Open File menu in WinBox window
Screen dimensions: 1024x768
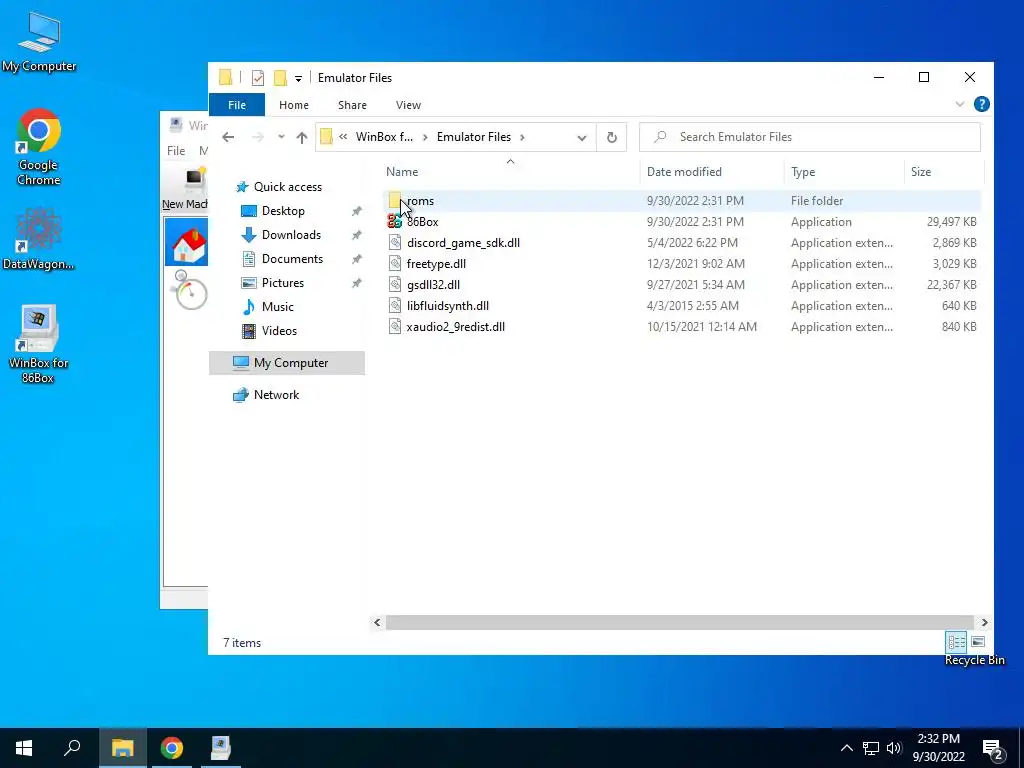click(176, 151)
